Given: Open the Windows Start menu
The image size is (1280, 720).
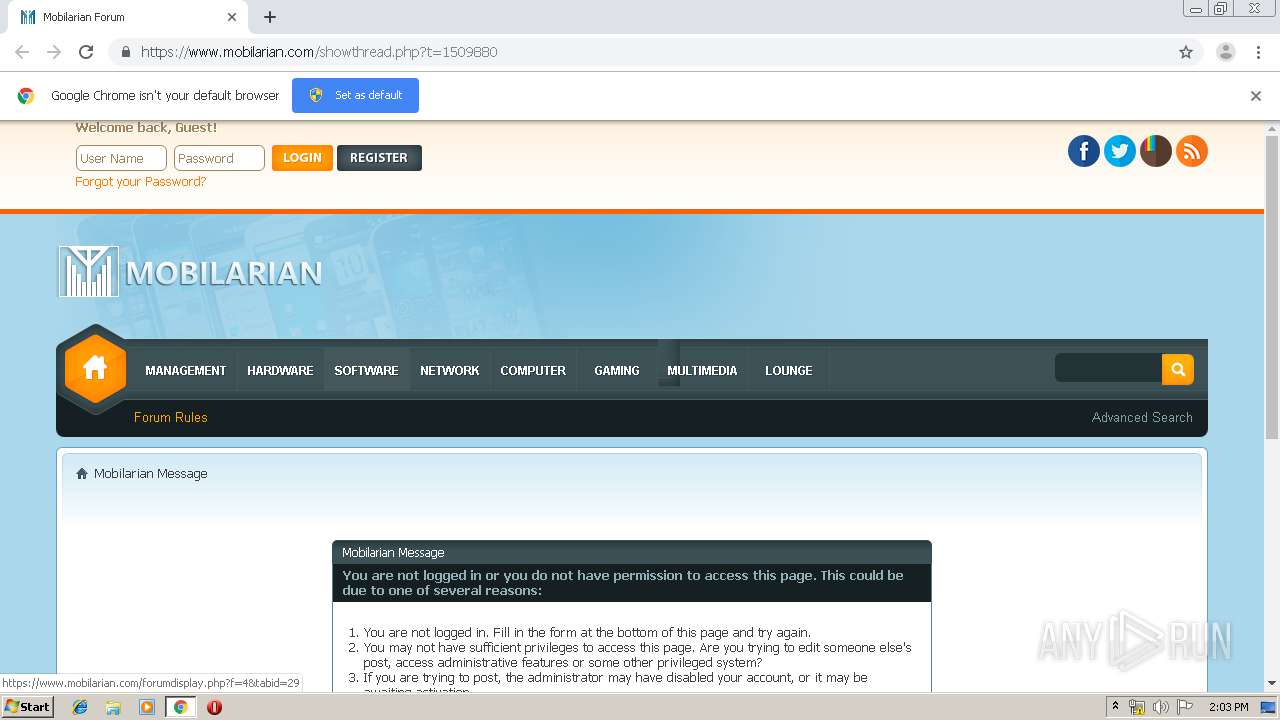Looking at the screenshot, I should coord(27,707).
